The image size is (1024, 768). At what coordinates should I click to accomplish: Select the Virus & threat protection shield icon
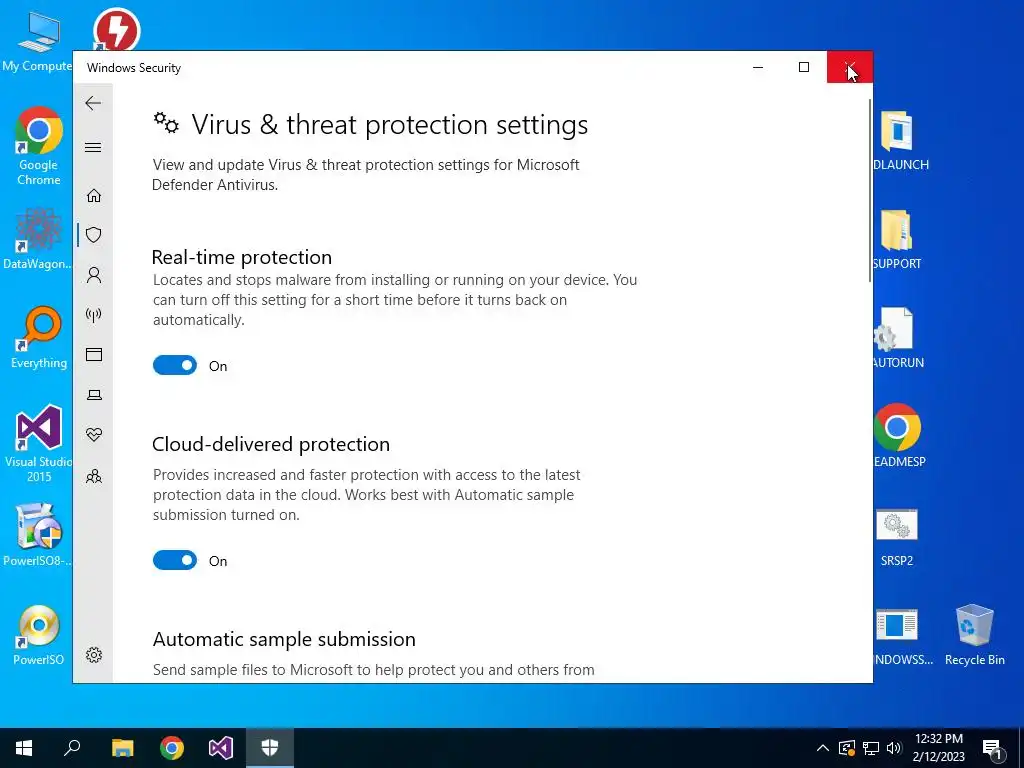[x=94, y=235]
